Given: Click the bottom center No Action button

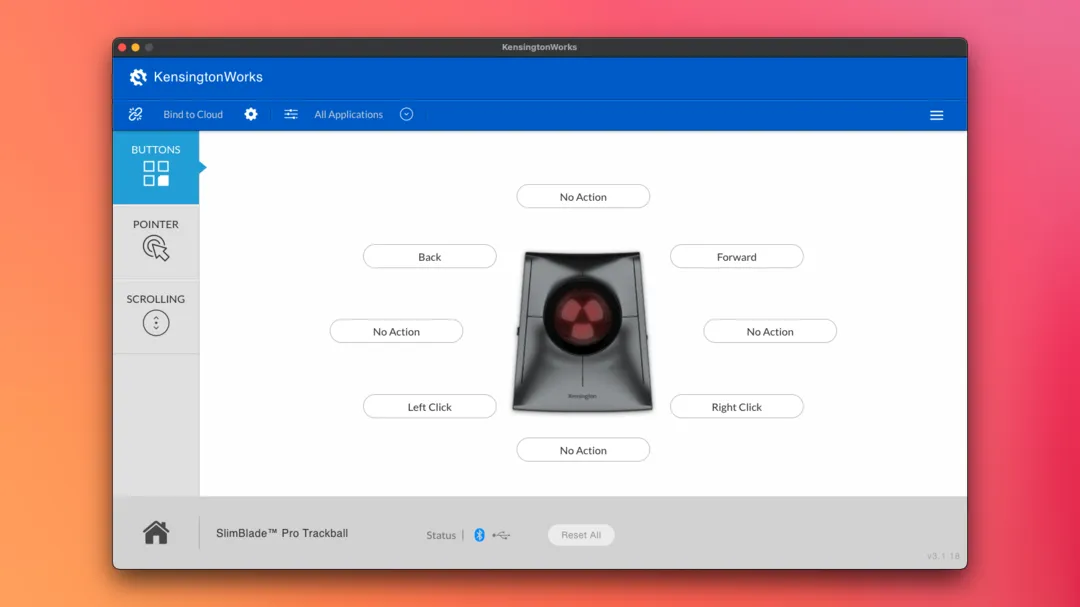Looking at the screenshot, I should coord(583,450).
